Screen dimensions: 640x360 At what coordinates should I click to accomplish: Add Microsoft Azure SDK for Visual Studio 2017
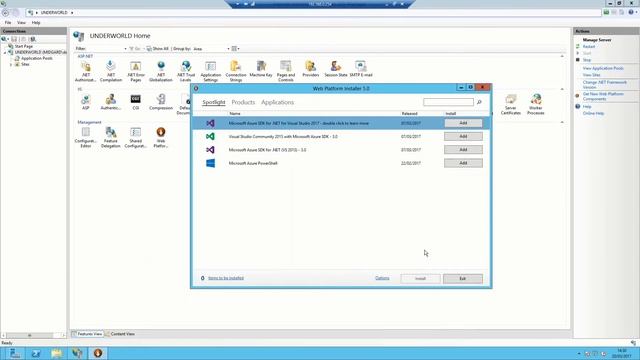(463, 123)
